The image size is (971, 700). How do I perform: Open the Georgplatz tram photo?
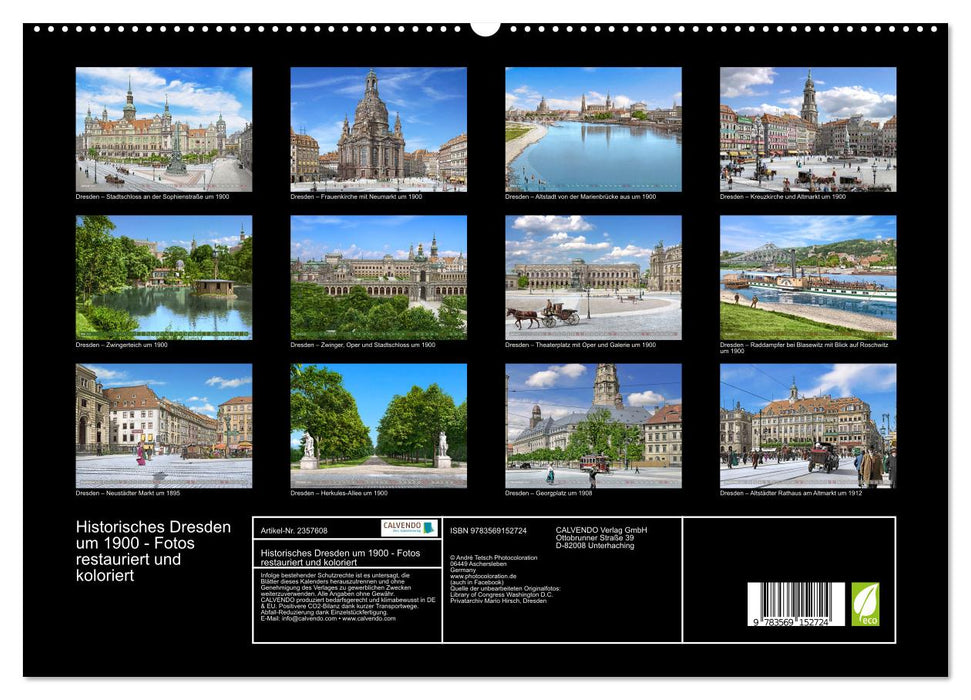tap(593, 426)
